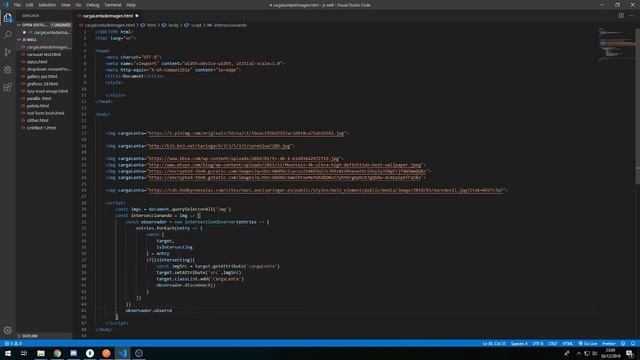The image size is (640, 360).
Task: Open the Edit menu
Action: click(x=29, y=5)
